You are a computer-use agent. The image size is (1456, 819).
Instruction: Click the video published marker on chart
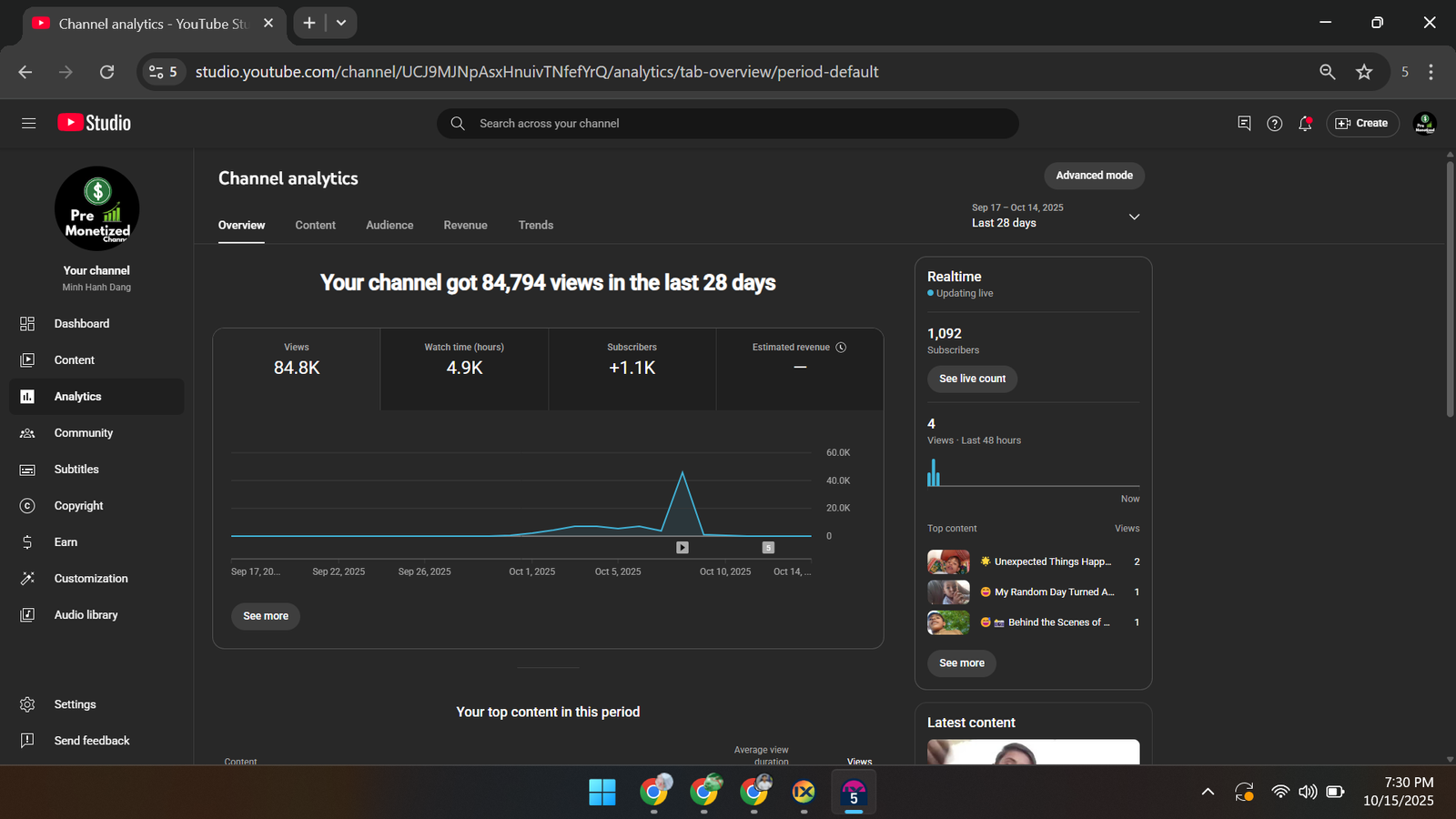pos(682,548)
